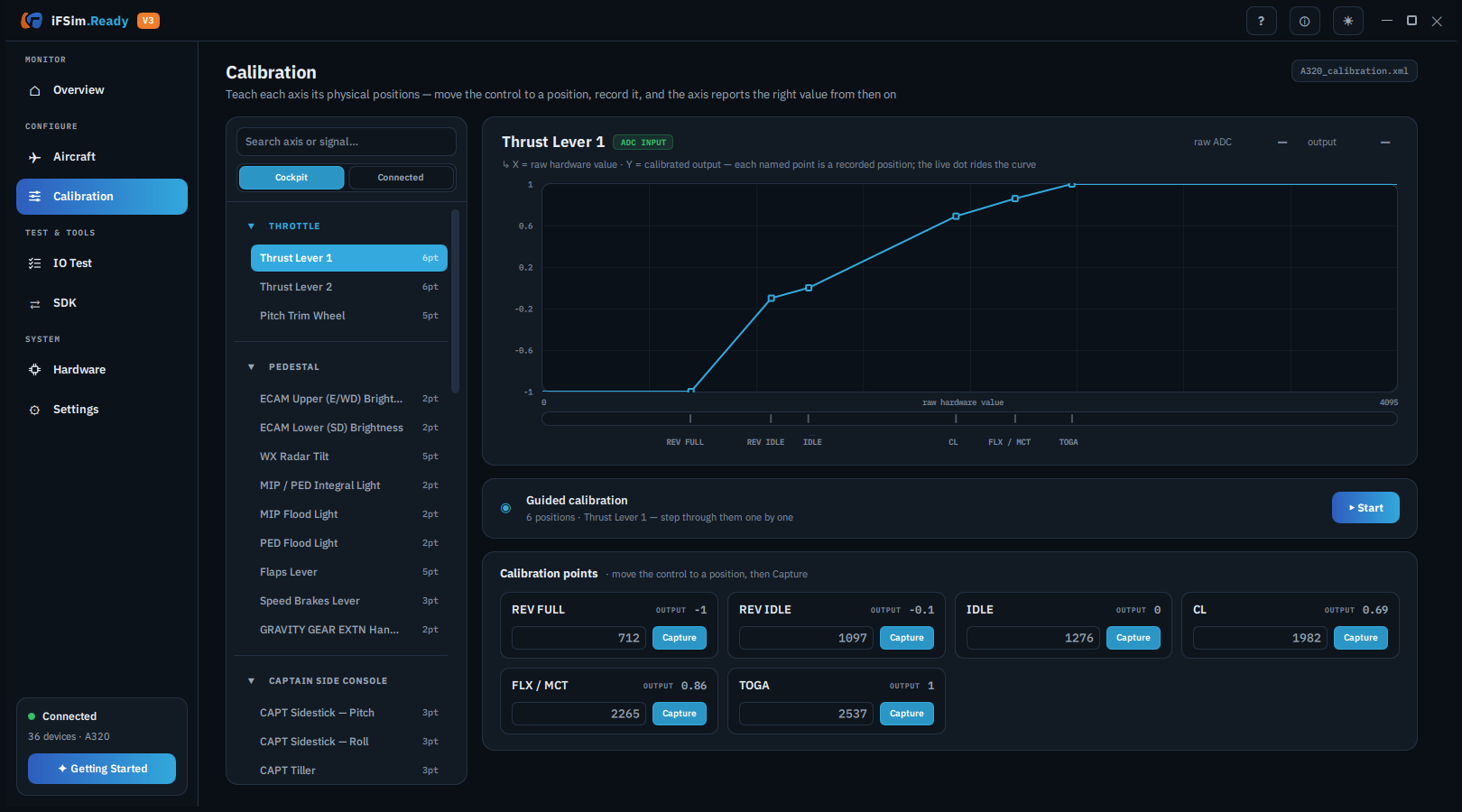This screenshot has height=812, width=1462.
Task: Click the info circle icon in title bar
Action: pos(1304,21)
